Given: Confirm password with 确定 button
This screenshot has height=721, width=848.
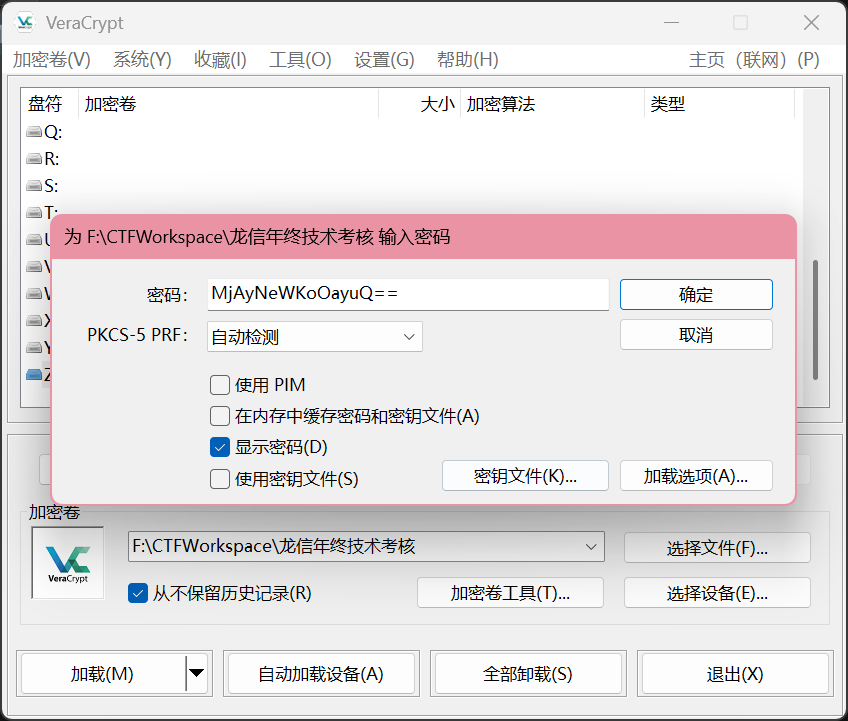Looking at the screenshot, I should 696,295.
